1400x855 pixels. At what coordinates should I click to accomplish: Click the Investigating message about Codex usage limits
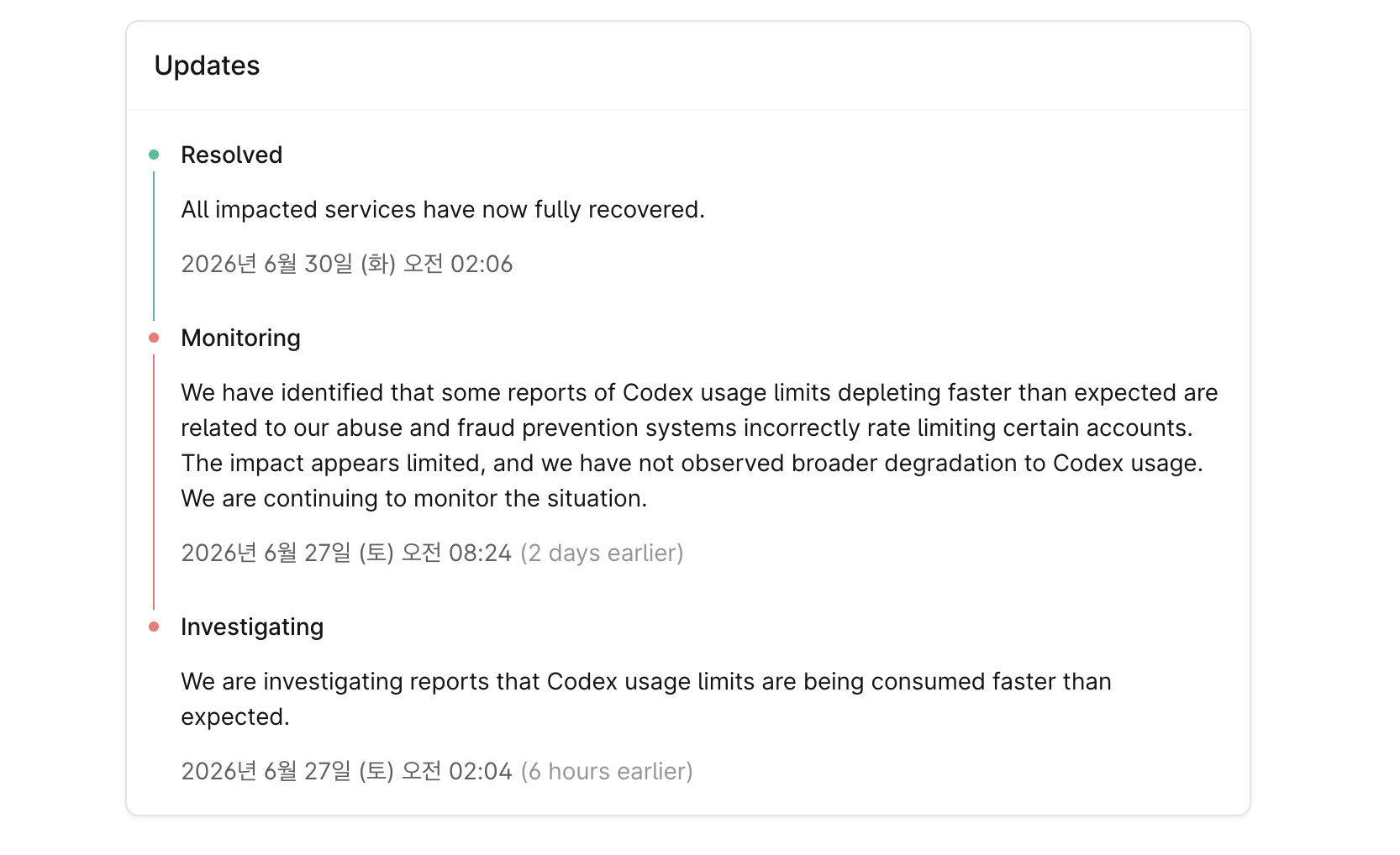click(646, 699)
